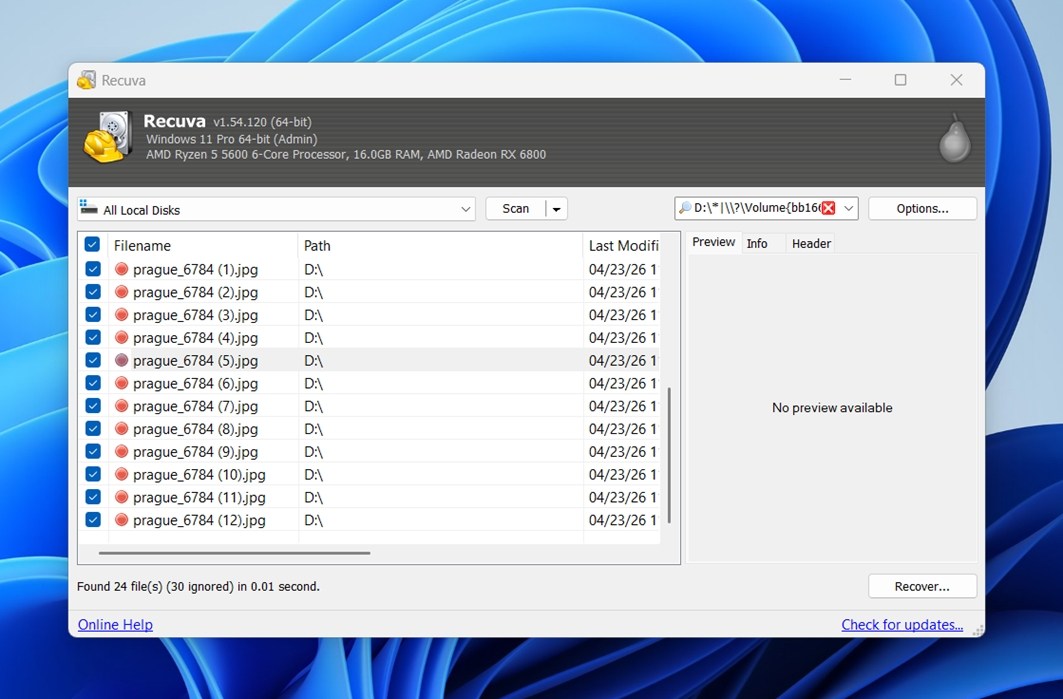Screen dimensions: 1063x699
Task: Click the Recover button
Action: tap(922, 586)
